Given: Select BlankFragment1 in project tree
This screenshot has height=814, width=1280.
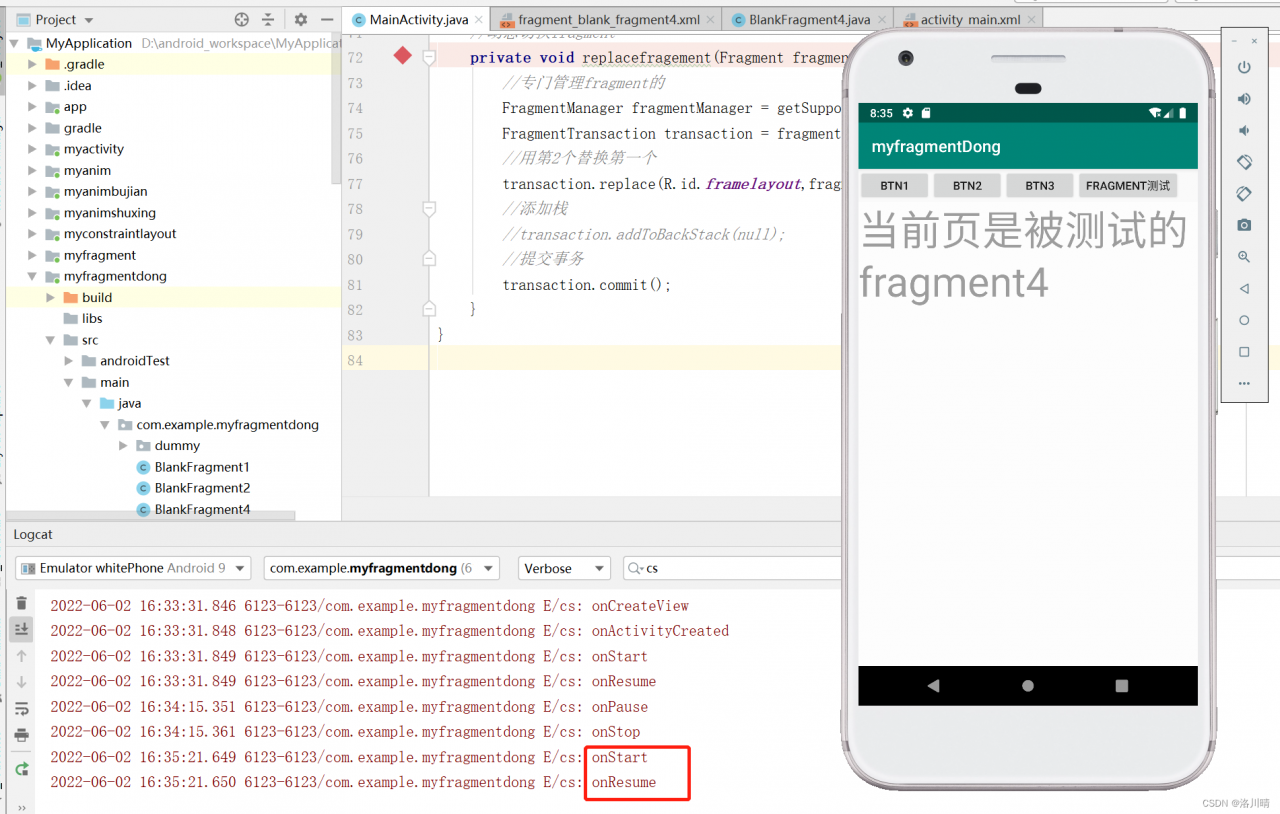Looking at the screenshot, I should click(x=201, y=467).
